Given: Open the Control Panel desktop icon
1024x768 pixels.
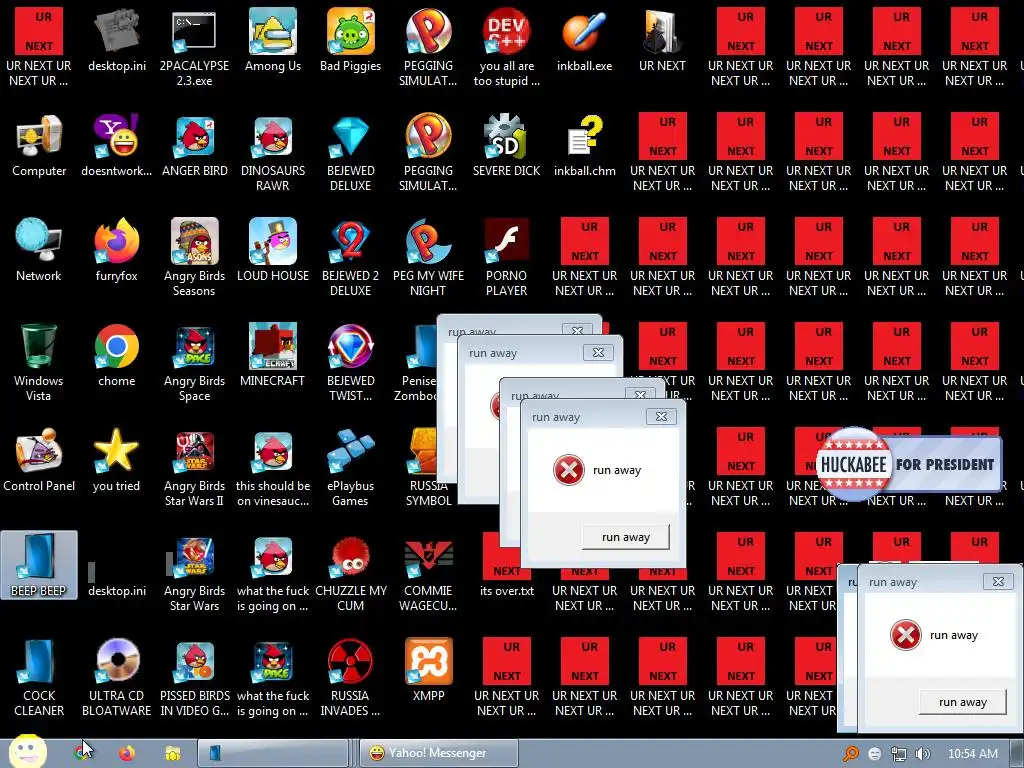Looking at the screenshot, I should tap(39, 461).
